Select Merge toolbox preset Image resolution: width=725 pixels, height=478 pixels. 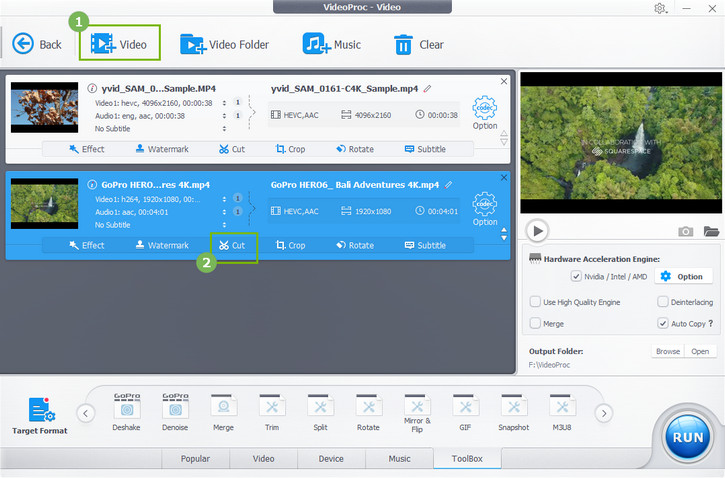(223, 412)
